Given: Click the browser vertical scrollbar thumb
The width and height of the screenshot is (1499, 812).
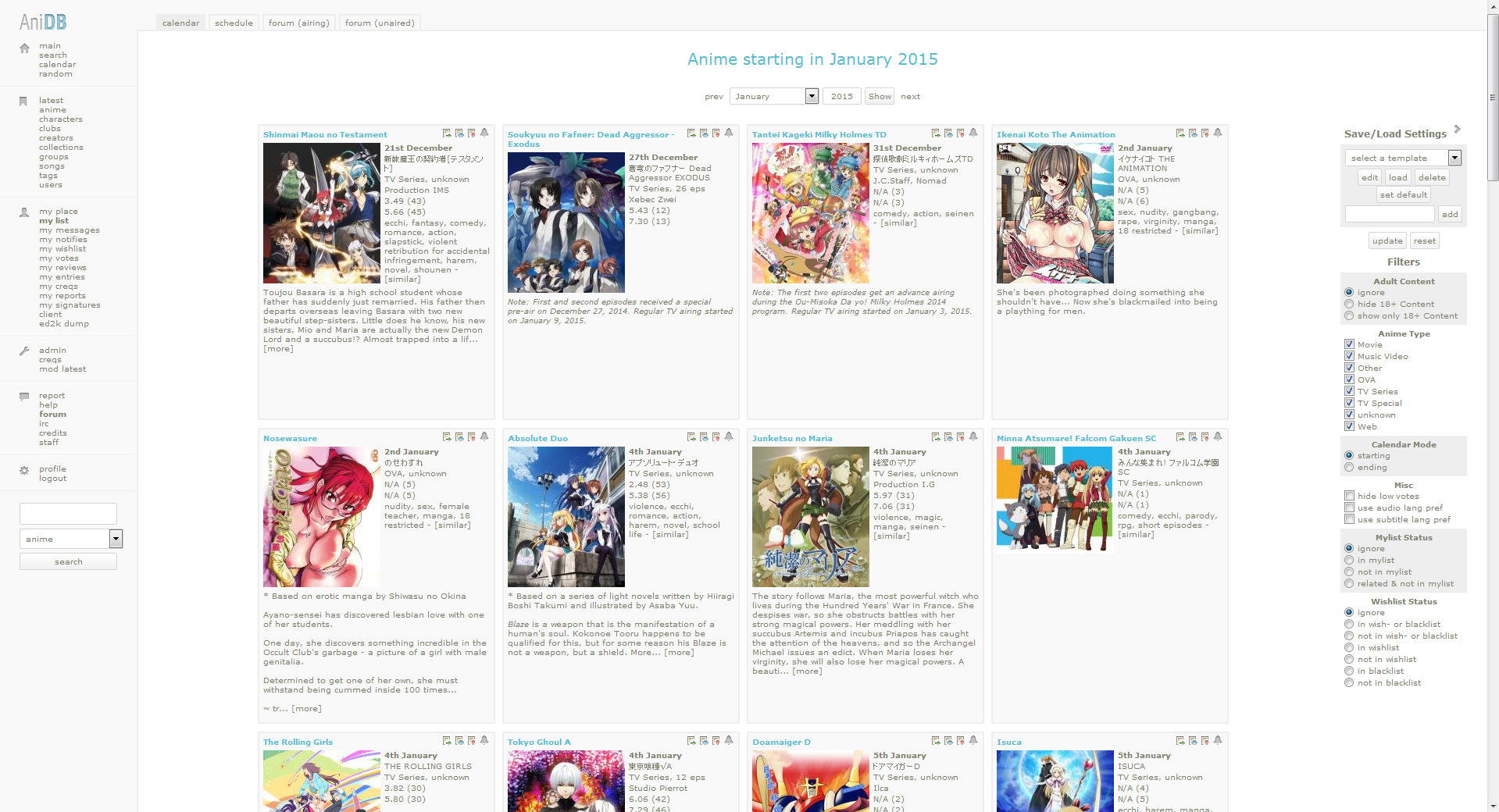Looking at the screenshot, I should click(1493, 98).
